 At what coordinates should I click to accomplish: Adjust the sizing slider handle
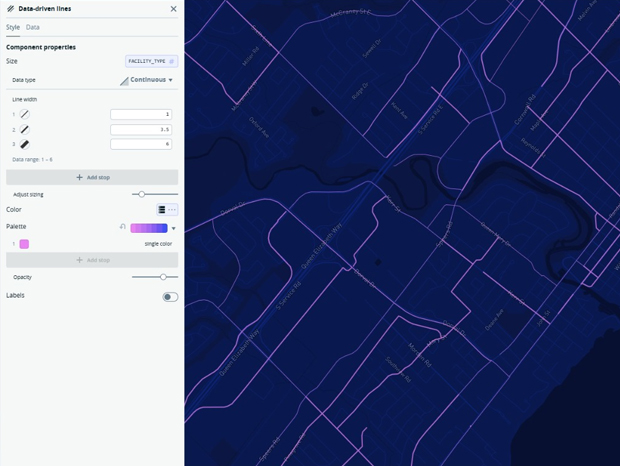click(142, 194)
